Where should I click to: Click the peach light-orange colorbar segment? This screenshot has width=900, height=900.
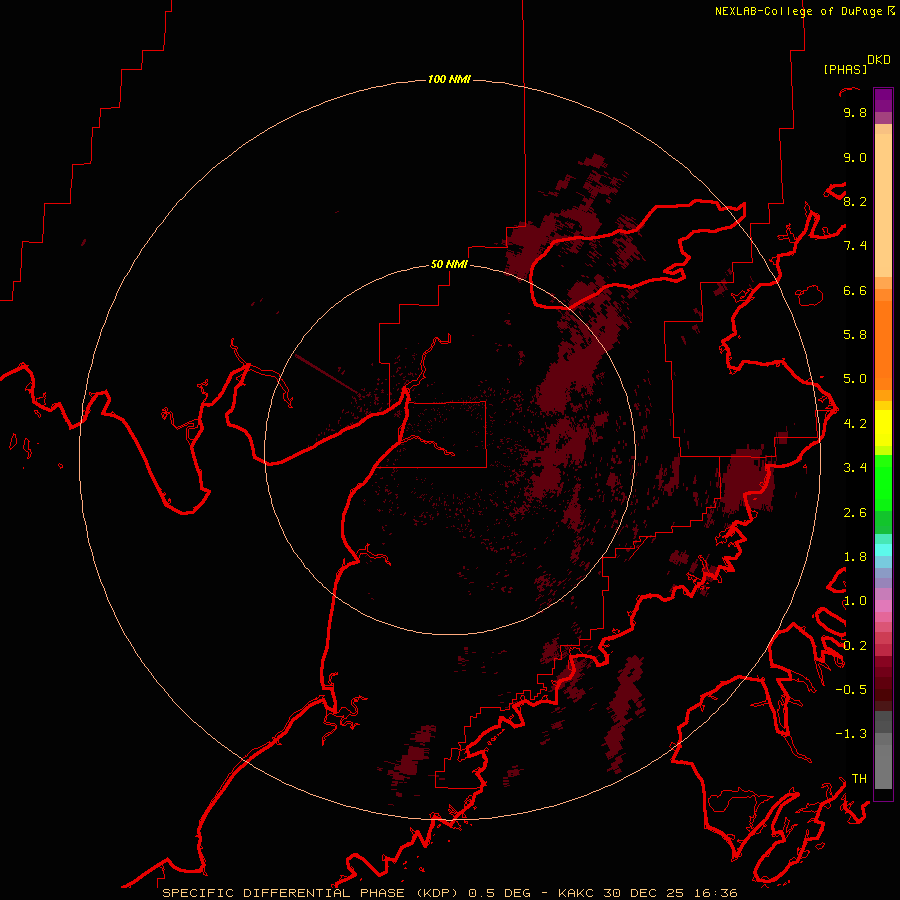883,207
